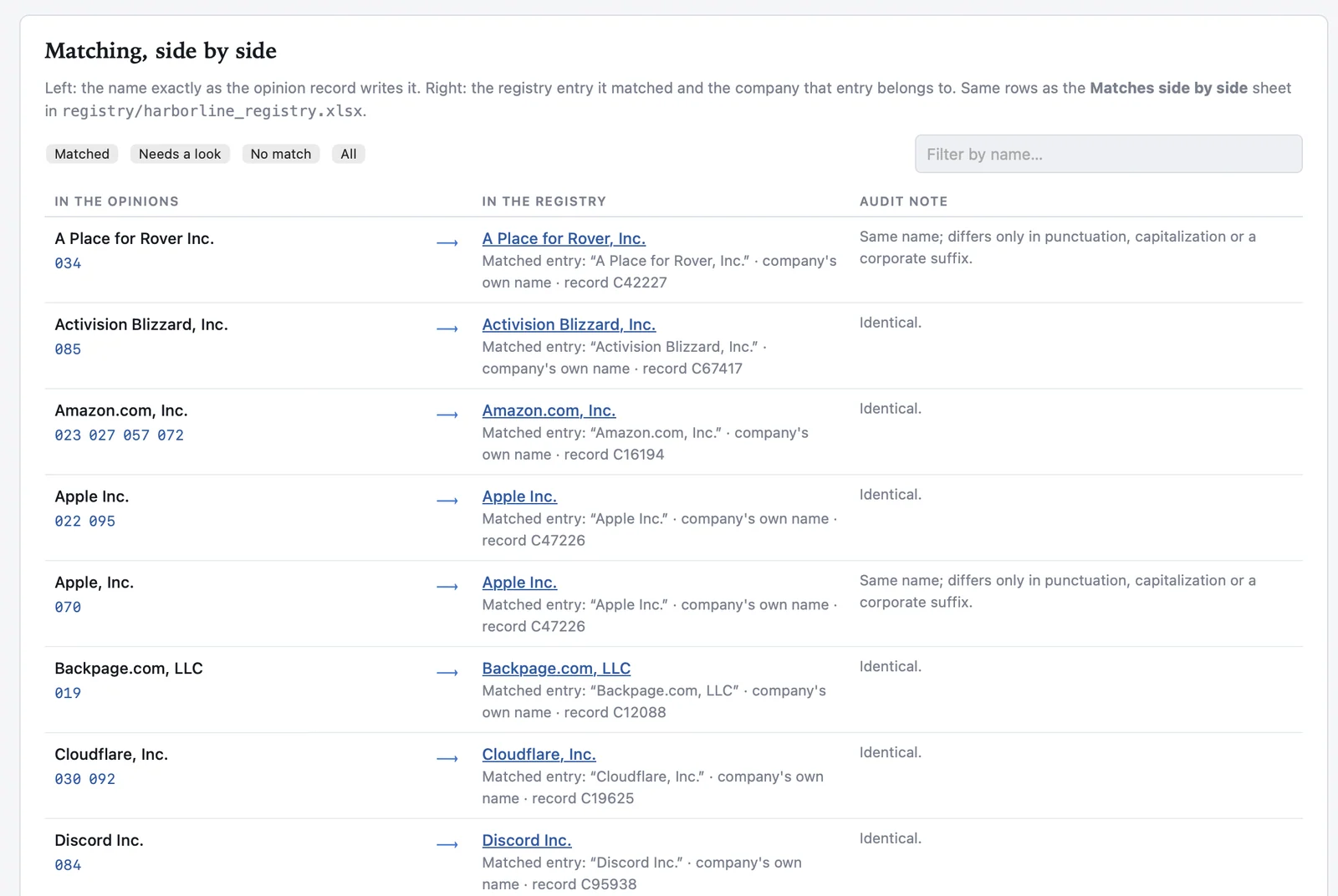1338x896 pixels.
Task: Open opinion reference 023
Action: click(x=68, y=435)
